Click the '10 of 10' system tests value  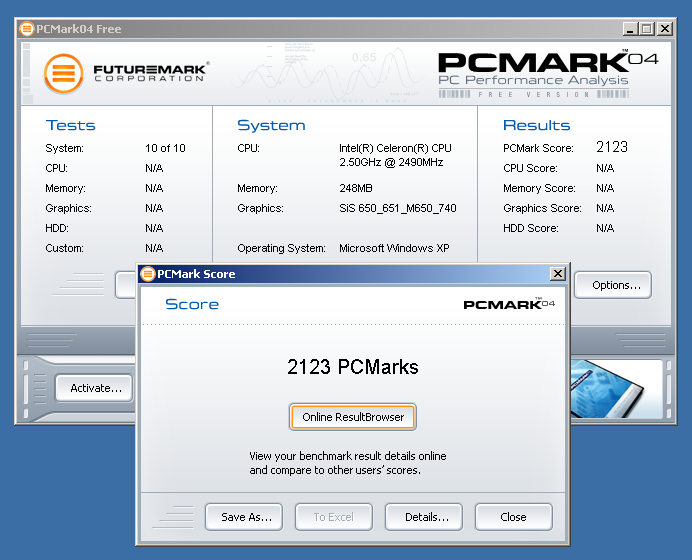165,148
